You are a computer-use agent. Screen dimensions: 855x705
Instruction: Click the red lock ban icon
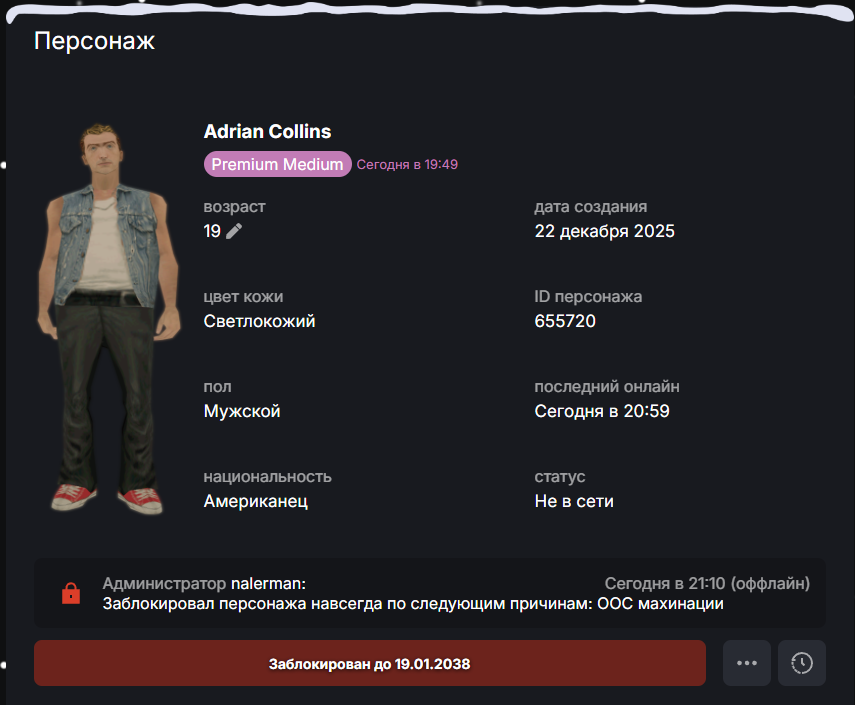coord(71,593)
